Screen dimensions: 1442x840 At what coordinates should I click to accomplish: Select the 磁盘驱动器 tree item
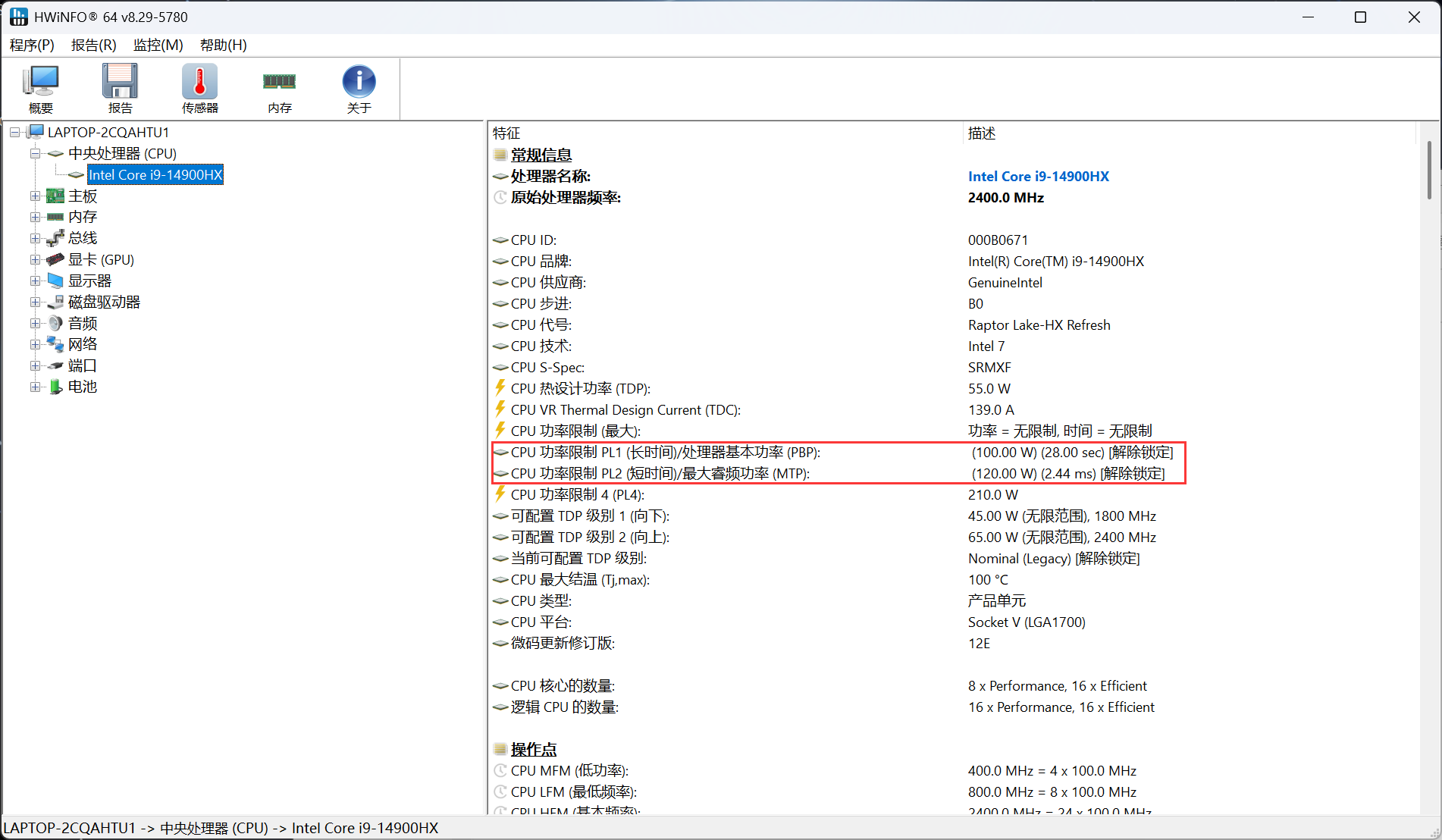pyautogui.click(x=104, y=302)
